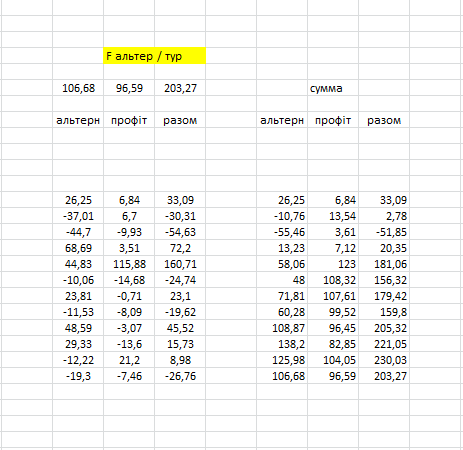The height and width of the screenshot is (450, 463).
Task: Select the cell containing 44,83
Action: tap(78, 264)
